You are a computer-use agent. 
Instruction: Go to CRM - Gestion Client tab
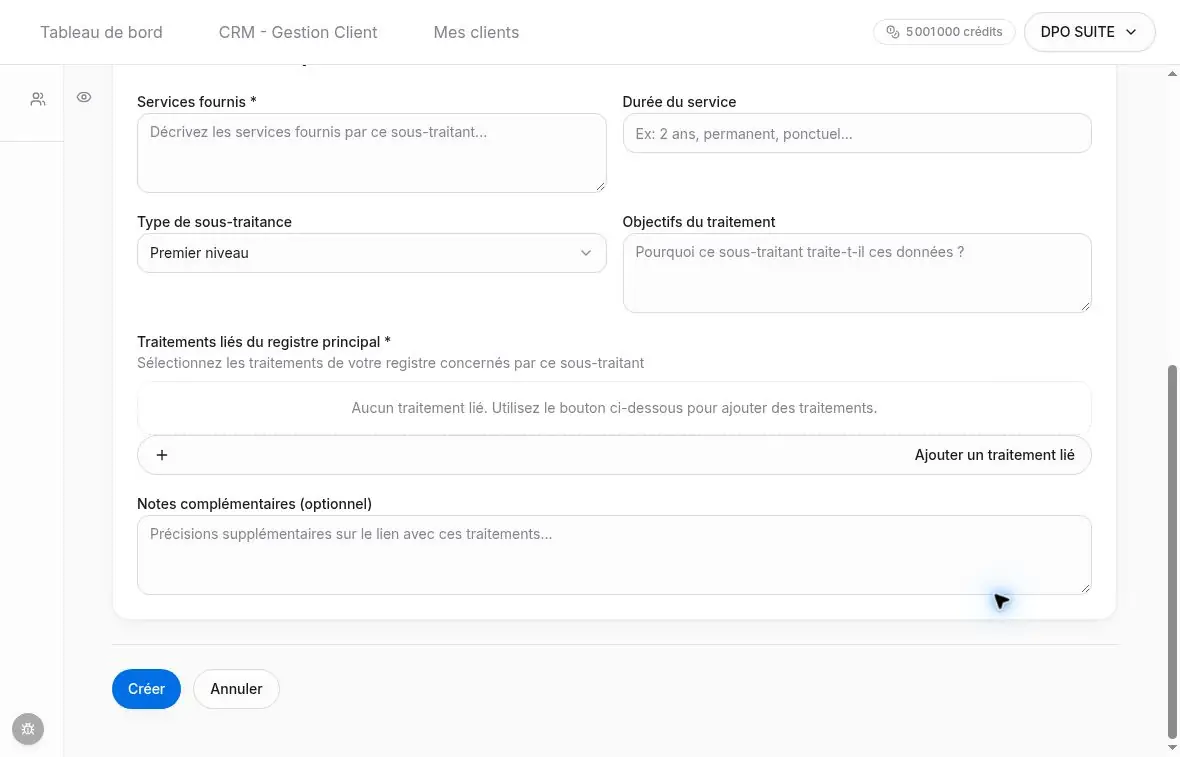tap(298, 32)
